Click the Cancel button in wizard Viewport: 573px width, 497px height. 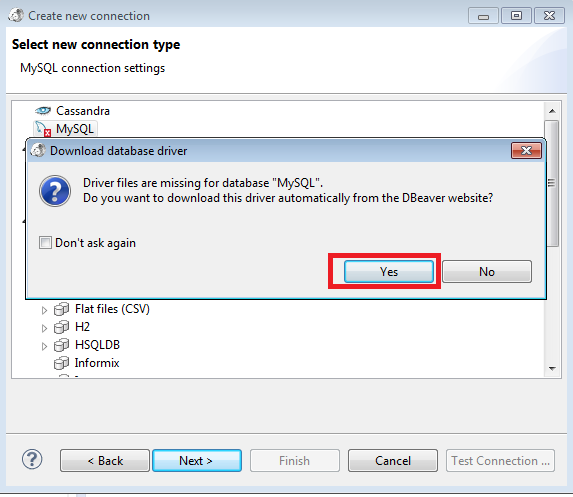393,460
